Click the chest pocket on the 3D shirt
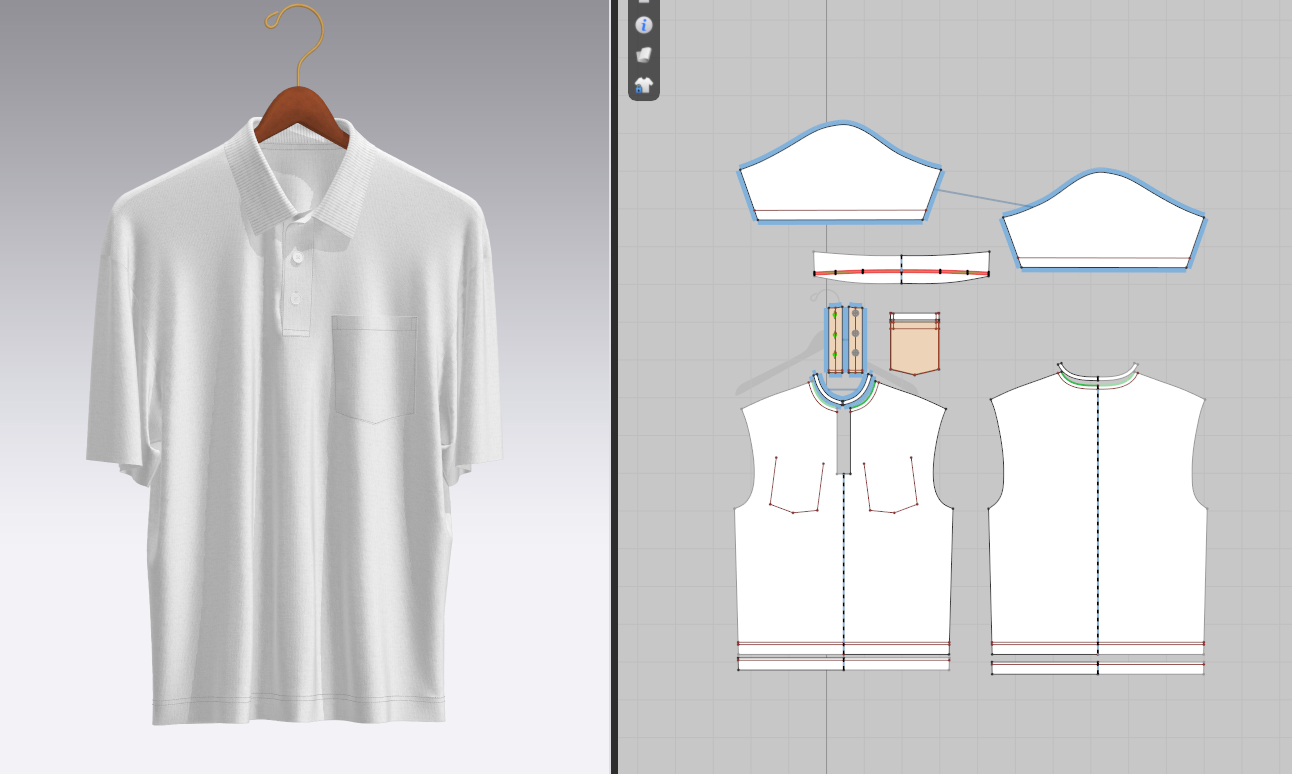 click(x=374, y=368)
